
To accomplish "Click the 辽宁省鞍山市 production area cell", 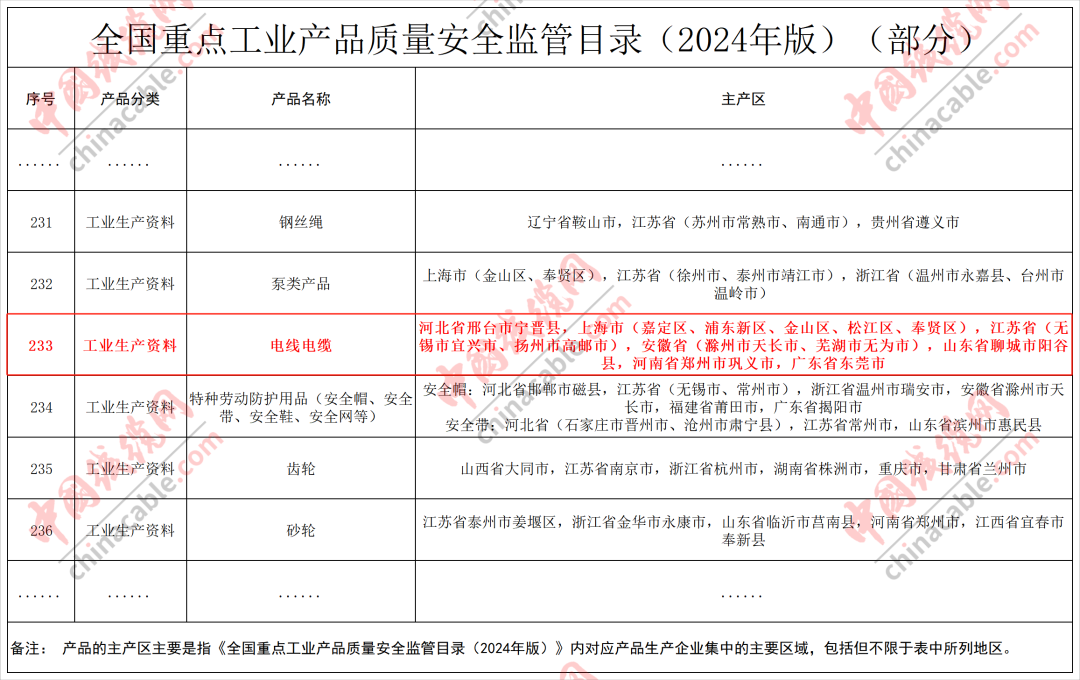I will pyautogui.click(x=743, y=223).
